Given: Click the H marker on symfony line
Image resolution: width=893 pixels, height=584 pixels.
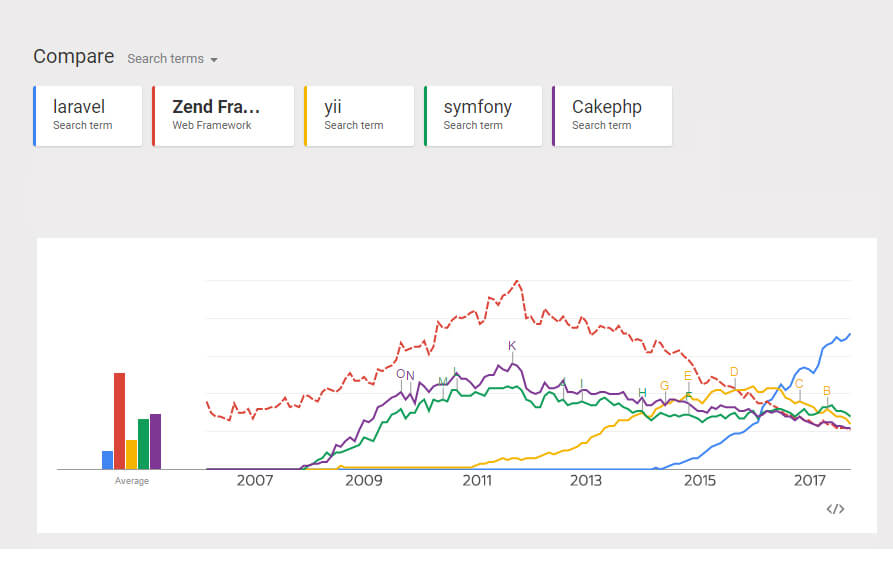Looking at the screenshot, I should pos(642,392).
